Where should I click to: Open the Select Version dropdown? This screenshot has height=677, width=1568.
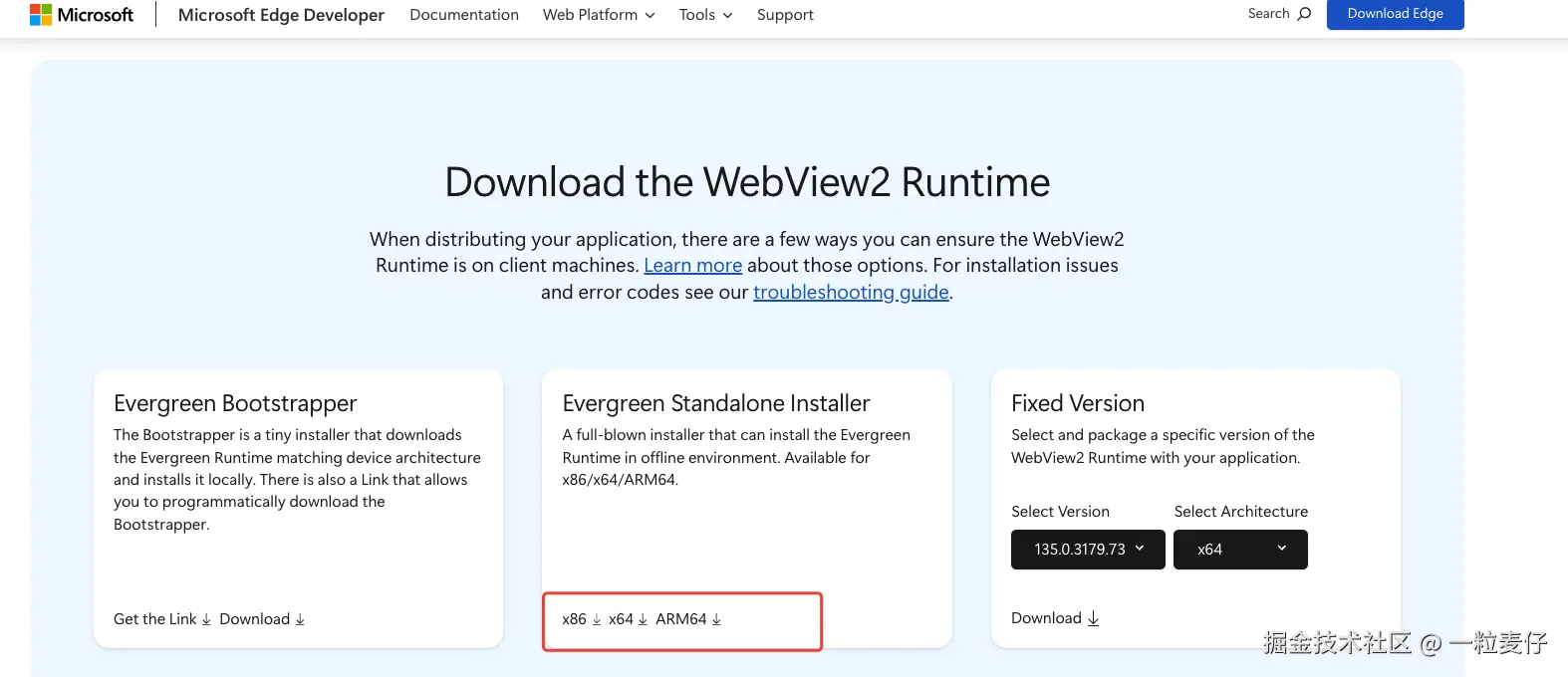pos(1088,550)
